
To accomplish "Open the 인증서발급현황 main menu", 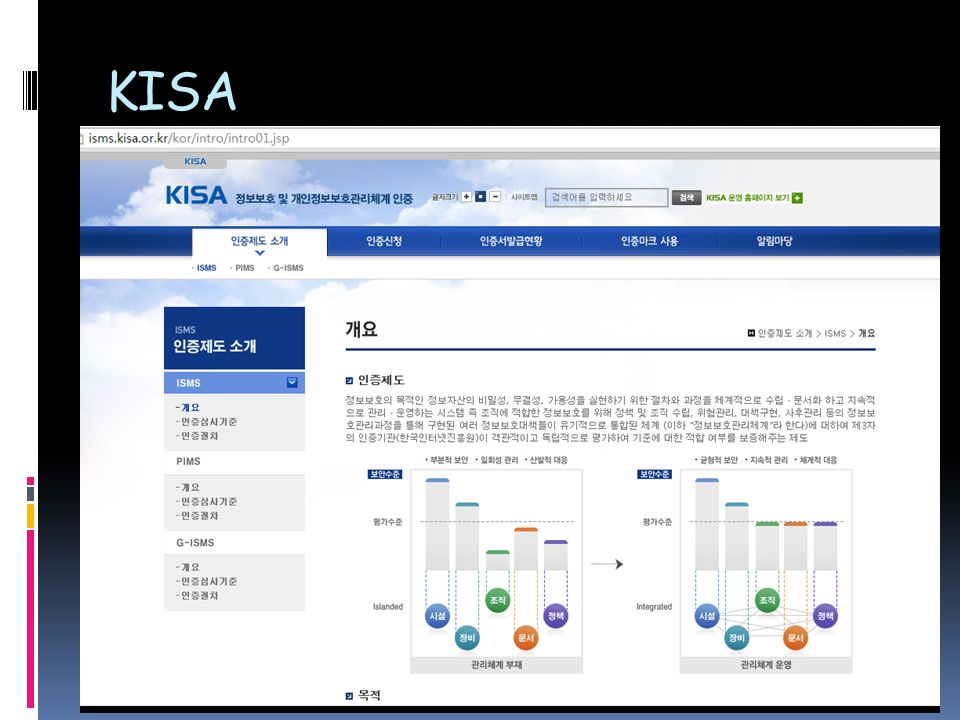I will [x=511, y=241].
